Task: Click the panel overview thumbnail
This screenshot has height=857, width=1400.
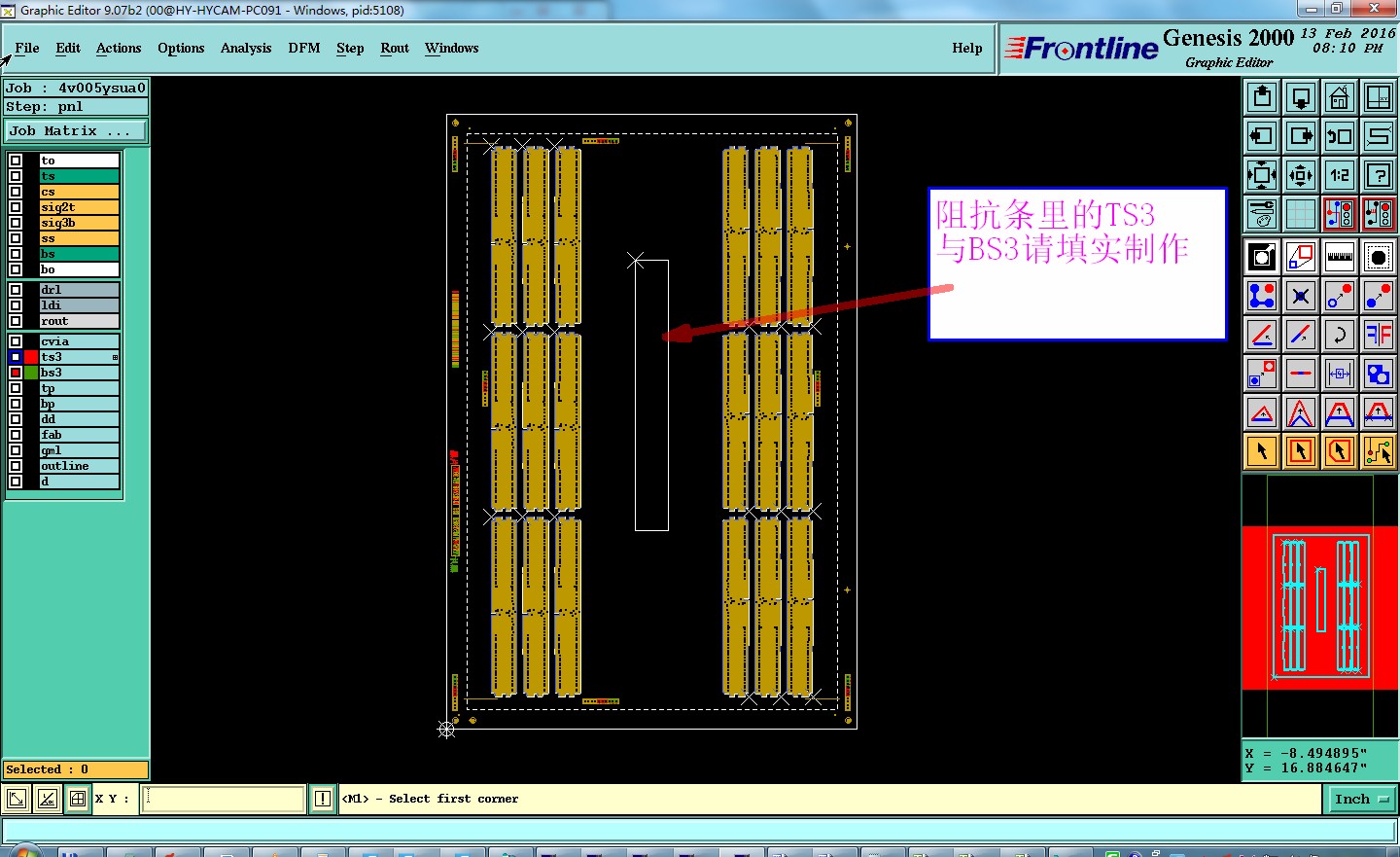Action: [x=1319, y=607]
